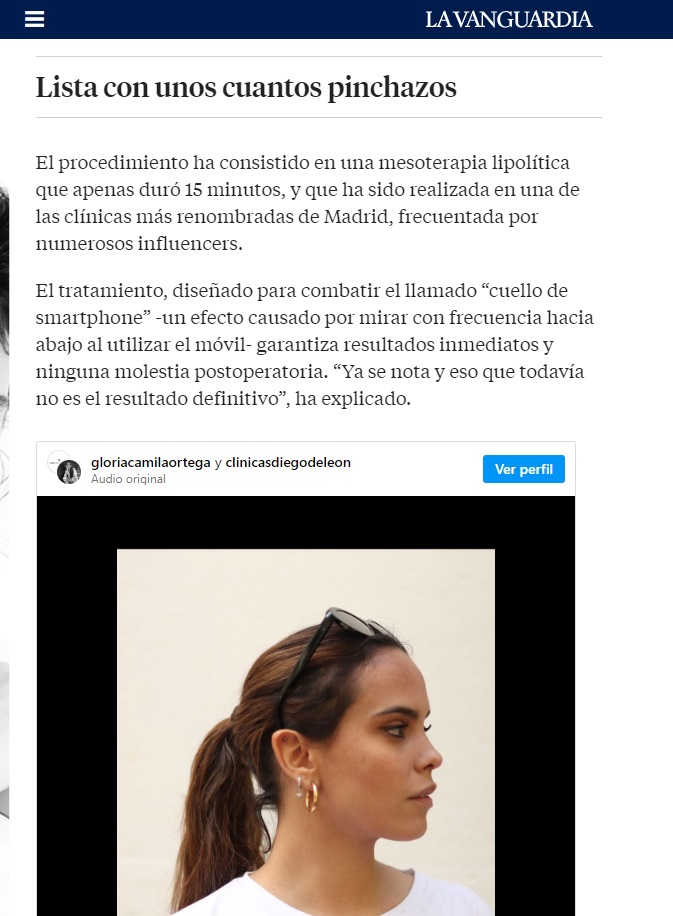
Task: Click the Audio original link
Action: tap(128, 479)
